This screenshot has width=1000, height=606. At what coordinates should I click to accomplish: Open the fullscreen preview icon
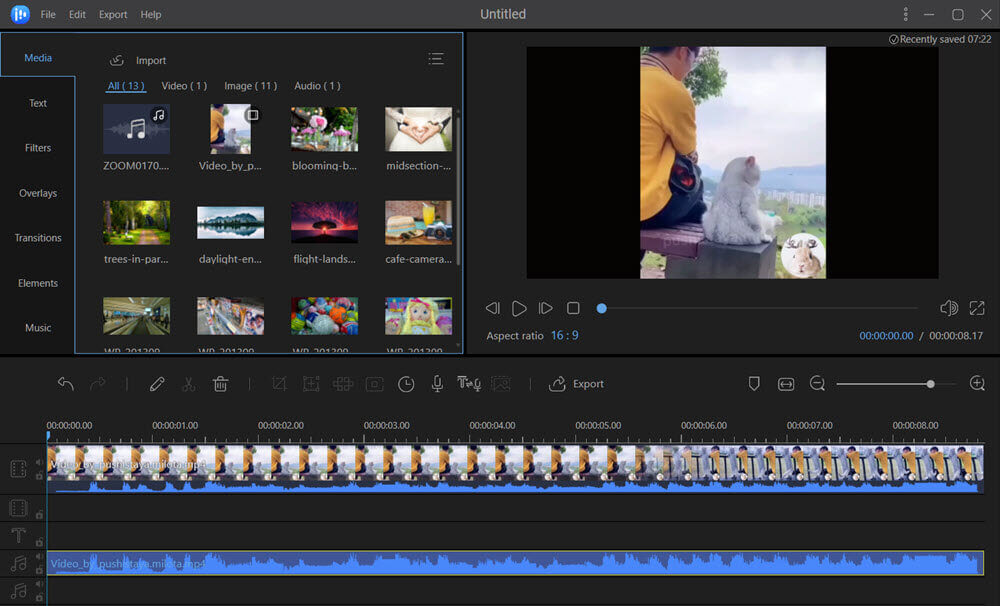pos(978,308)
